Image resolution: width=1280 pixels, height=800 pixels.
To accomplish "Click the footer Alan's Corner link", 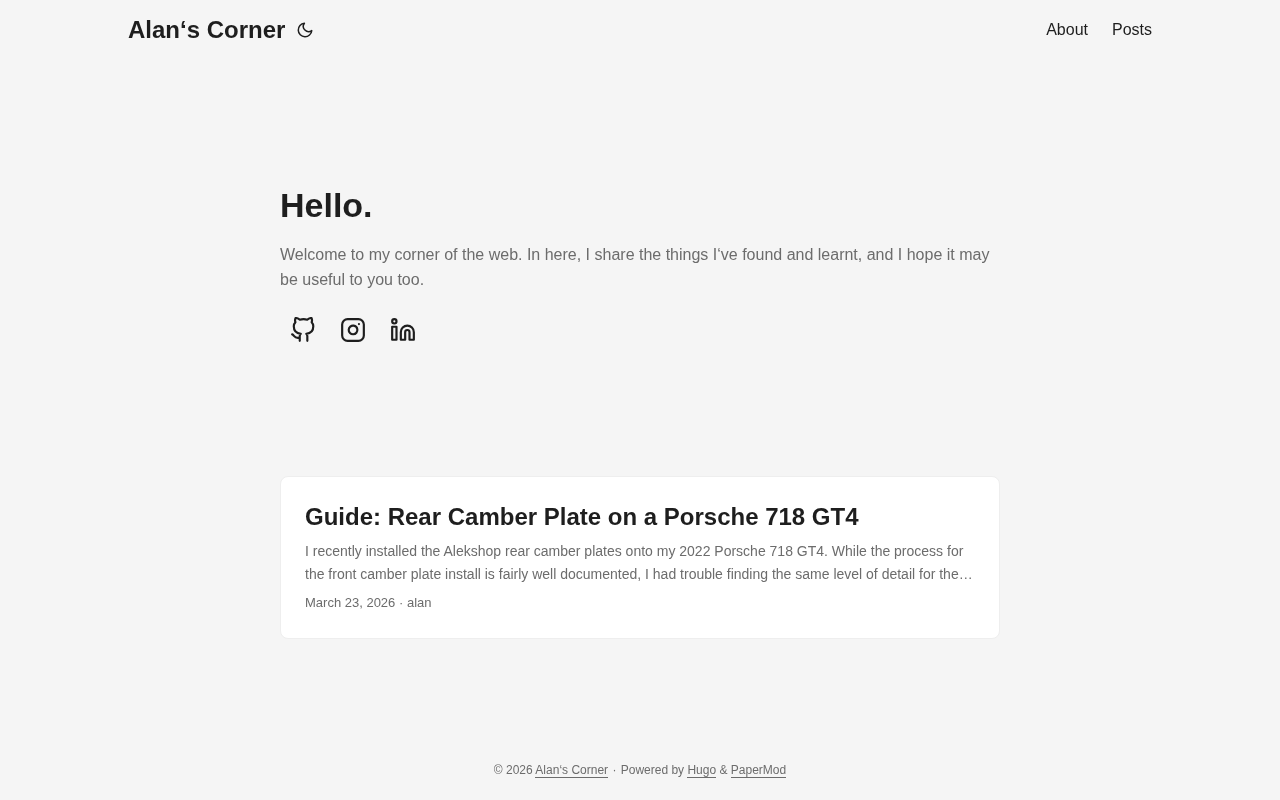I will 571,770.
